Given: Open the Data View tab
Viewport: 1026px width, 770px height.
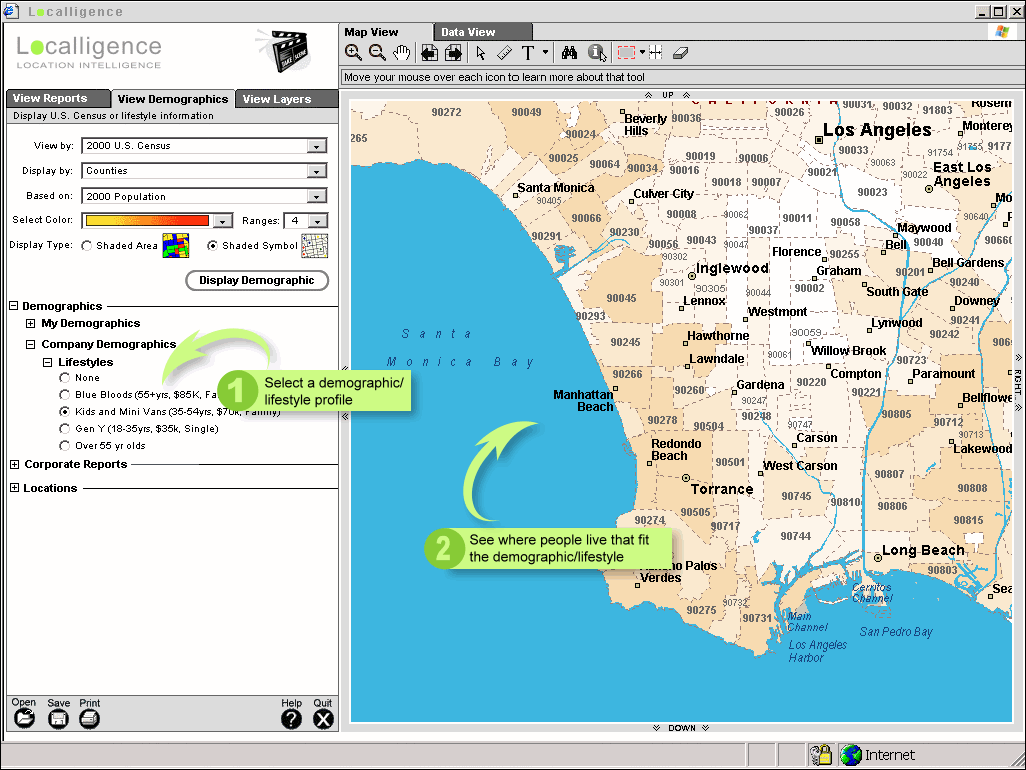Looking at the screenshot, I should click(x=483, y=32).
